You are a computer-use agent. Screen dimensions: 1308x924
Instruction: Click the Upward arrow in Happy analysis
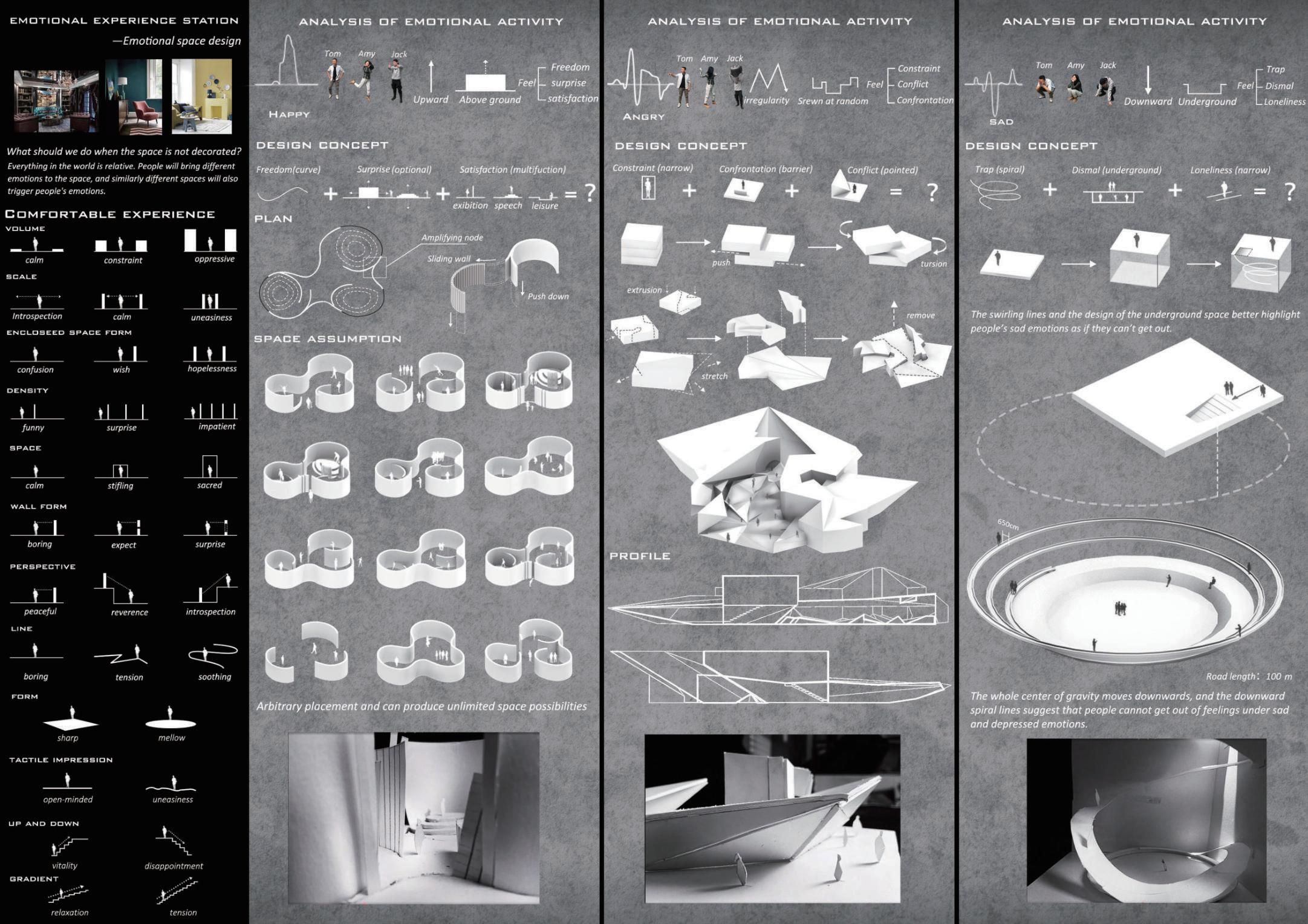431,76
